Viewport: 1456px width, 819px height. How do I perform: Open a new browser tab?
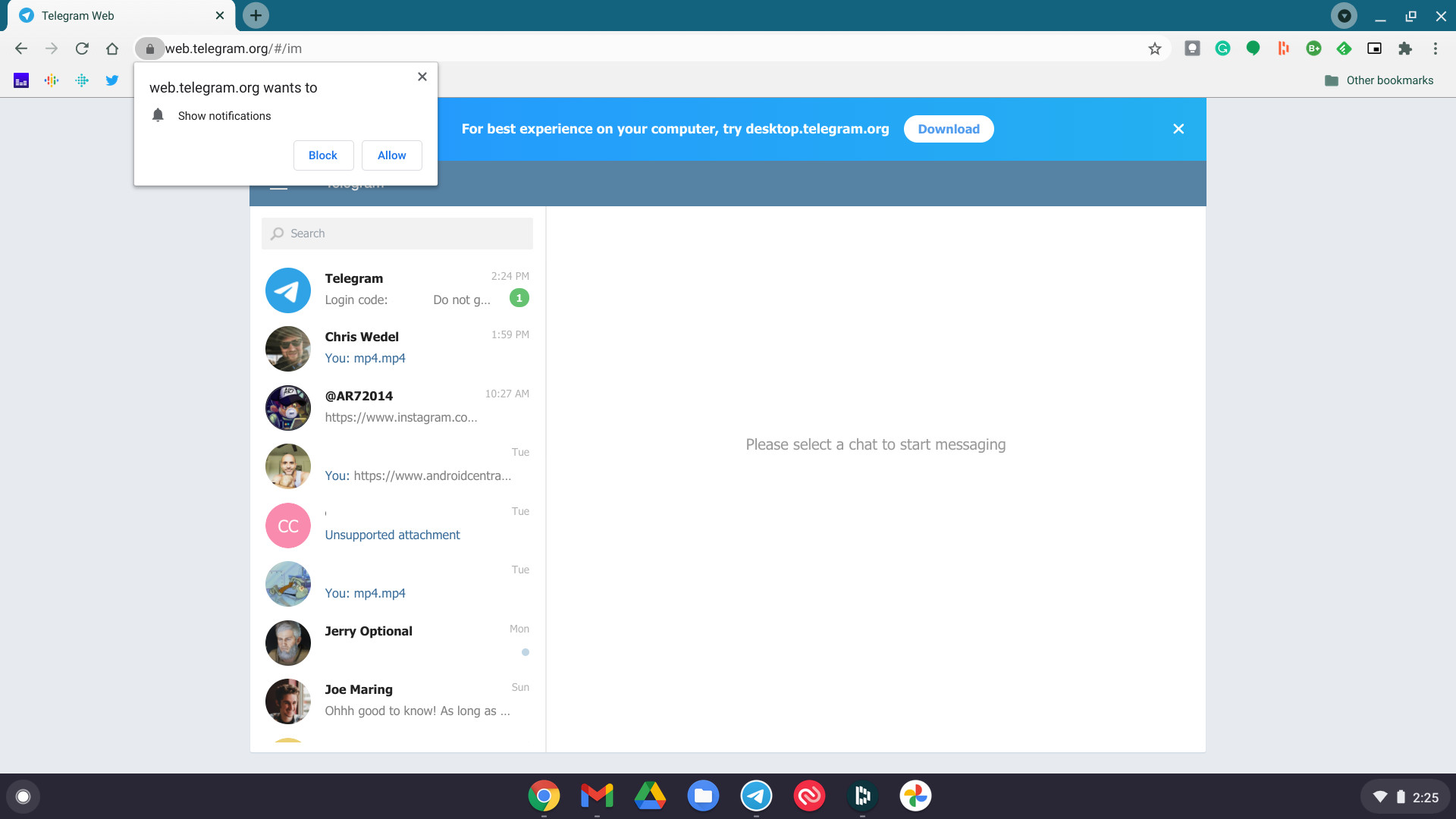pos(256,15)
